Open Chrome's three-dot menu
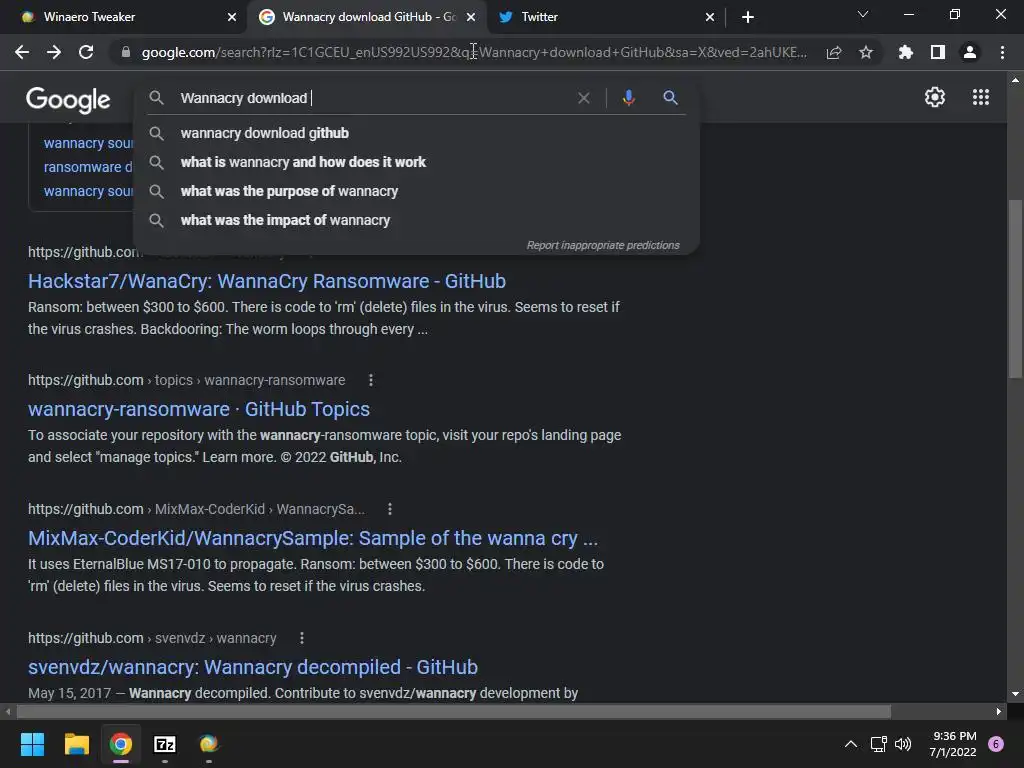Image resolution: width=1024 pixels, height=768 pixels. [1002, 52]
